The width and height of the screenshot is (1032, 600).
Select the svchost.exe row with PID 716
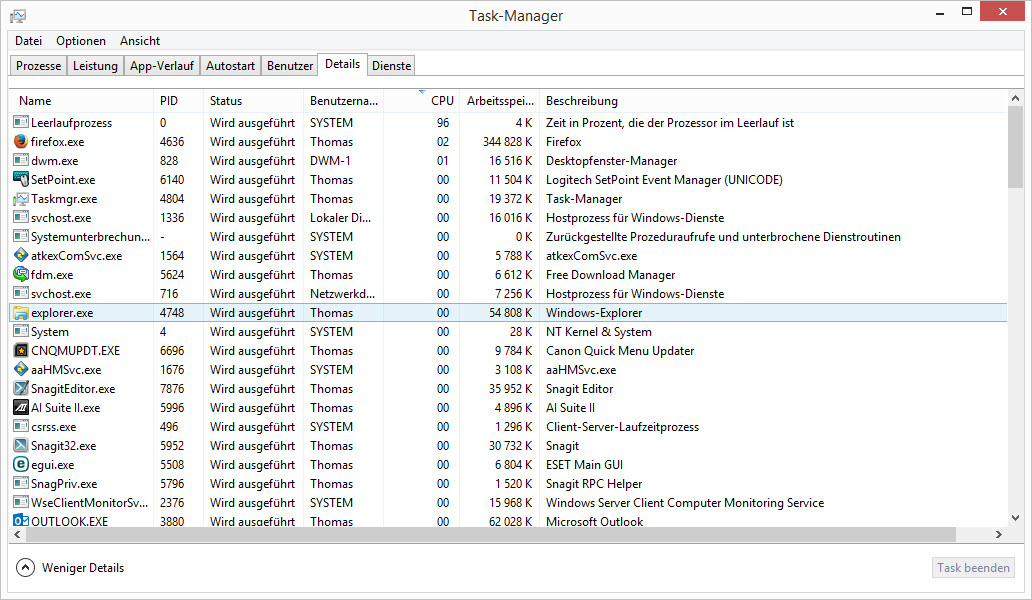click(x=509, y=293)
